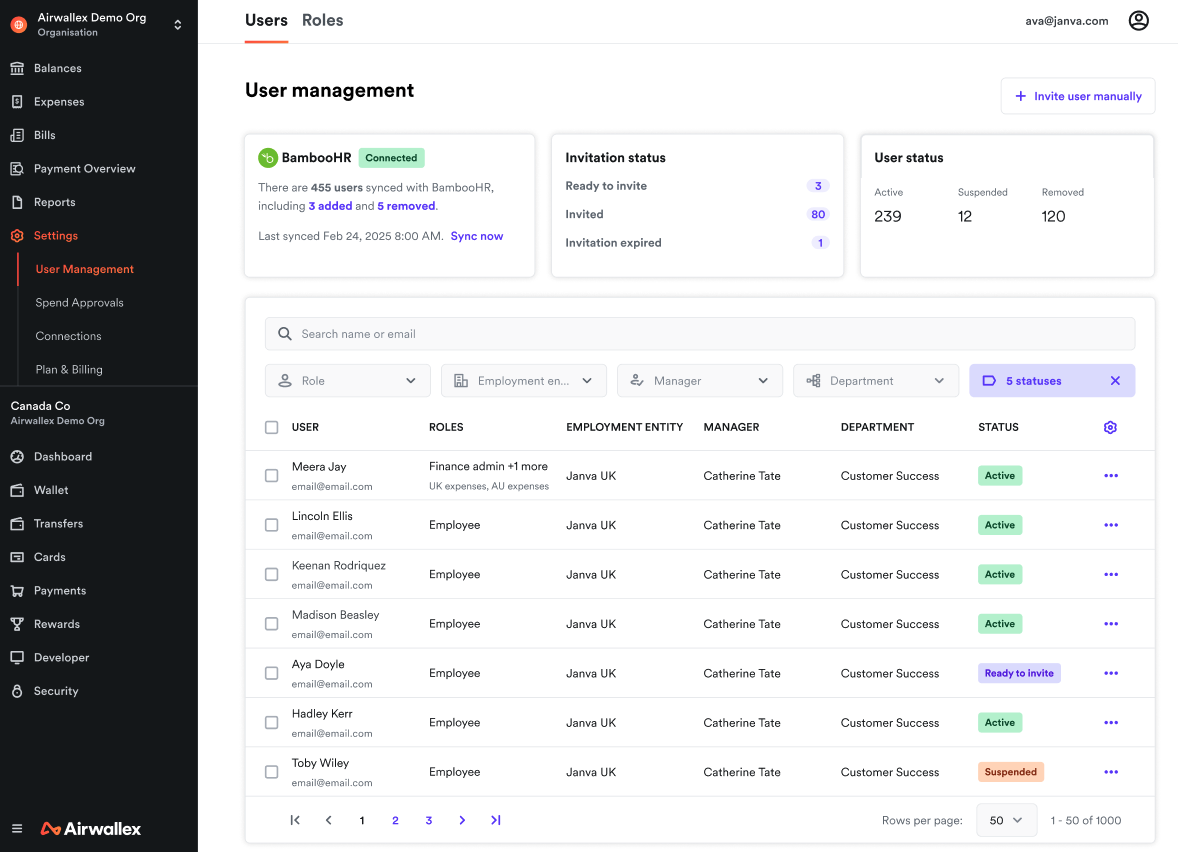Screen dimensions: 1178x852
Task: Click the Invite user manually button
Action: coord(1077,96)
